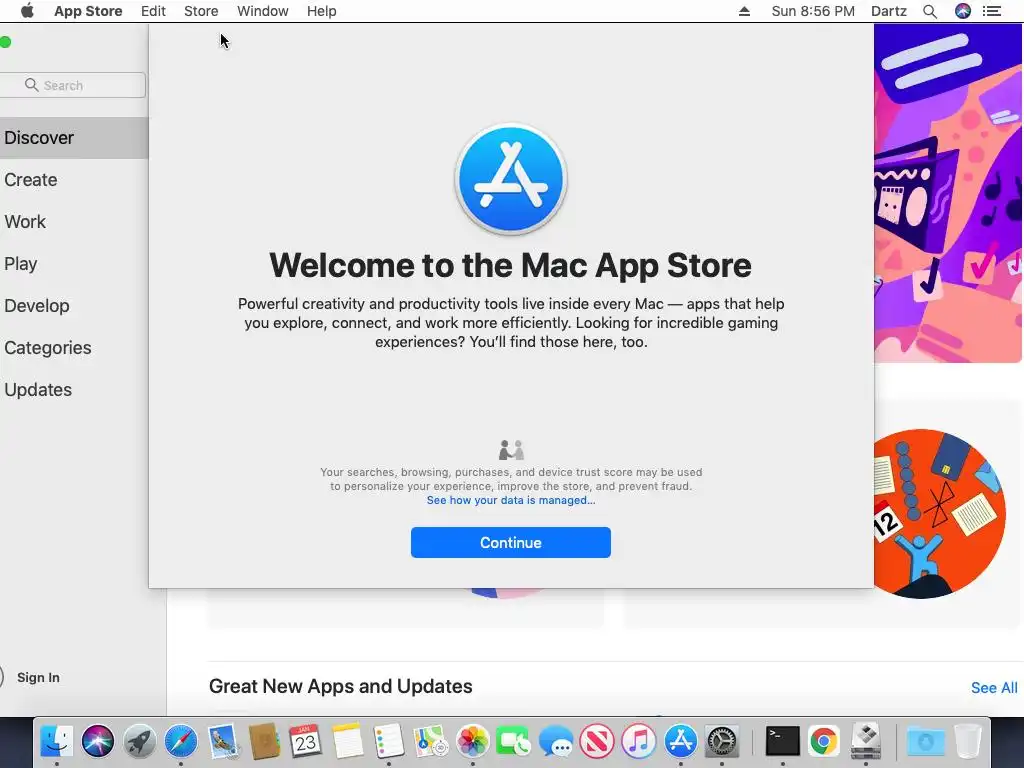1024x768 pixels.
Task: Open the orange circular featured artwork
Action: (x=939, y=513)
